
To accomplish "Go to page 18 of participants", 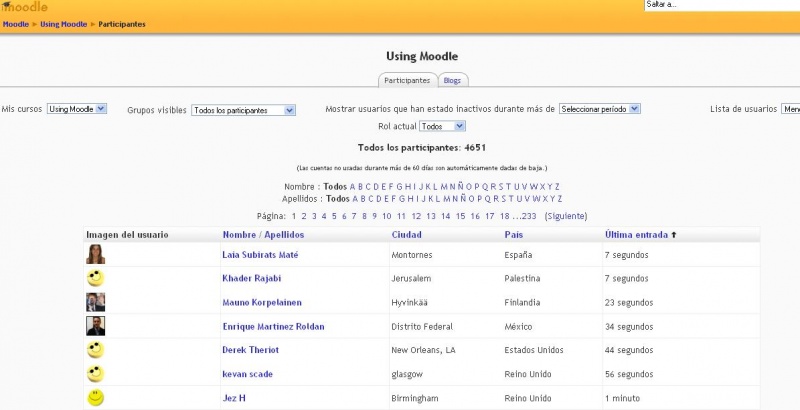I will [505, 216].
